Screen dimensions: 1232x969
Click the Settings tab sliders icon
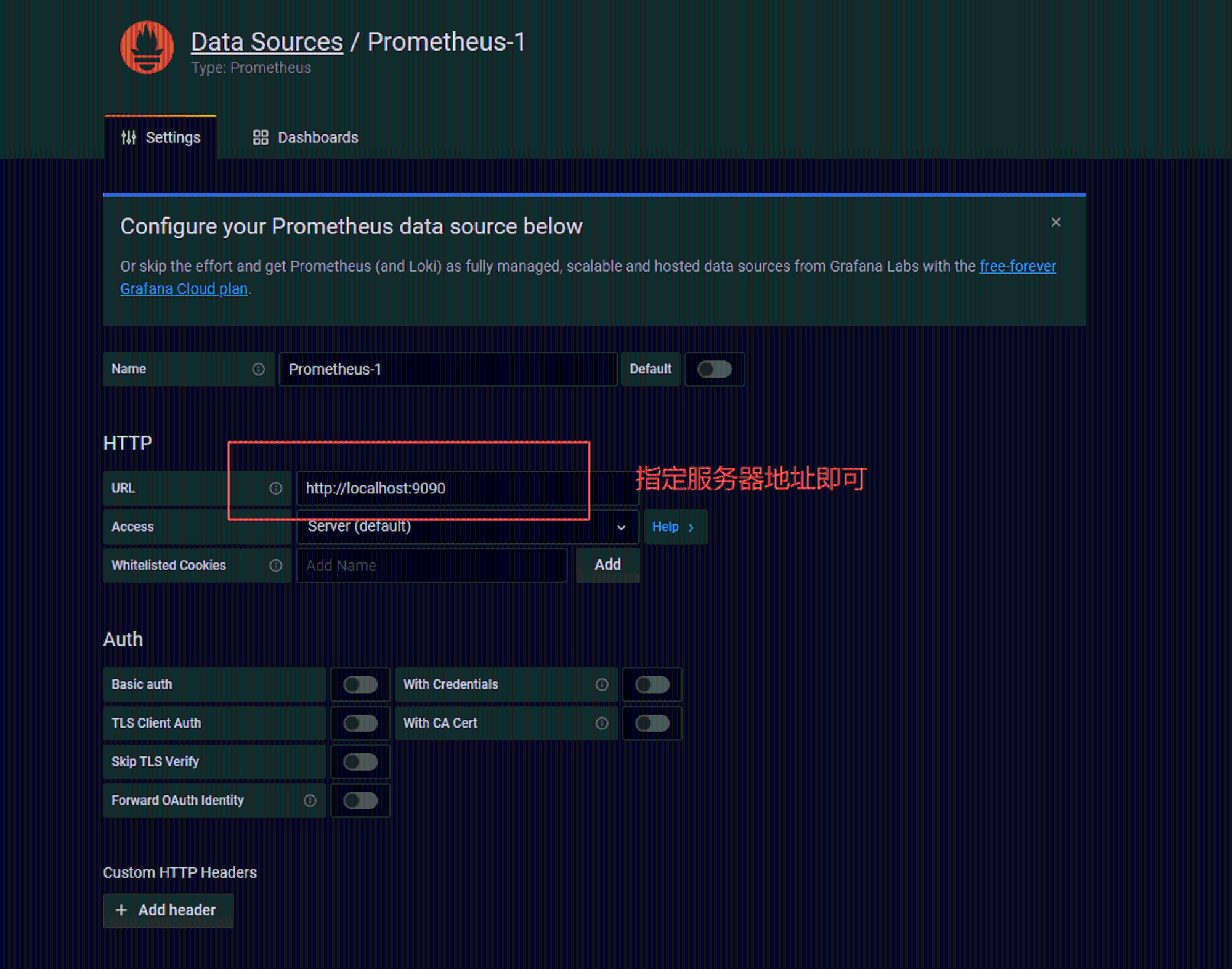129,137
